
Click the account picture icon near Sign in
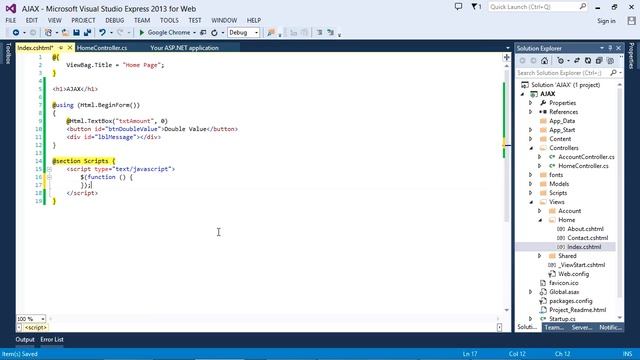(x=631, y=21)
